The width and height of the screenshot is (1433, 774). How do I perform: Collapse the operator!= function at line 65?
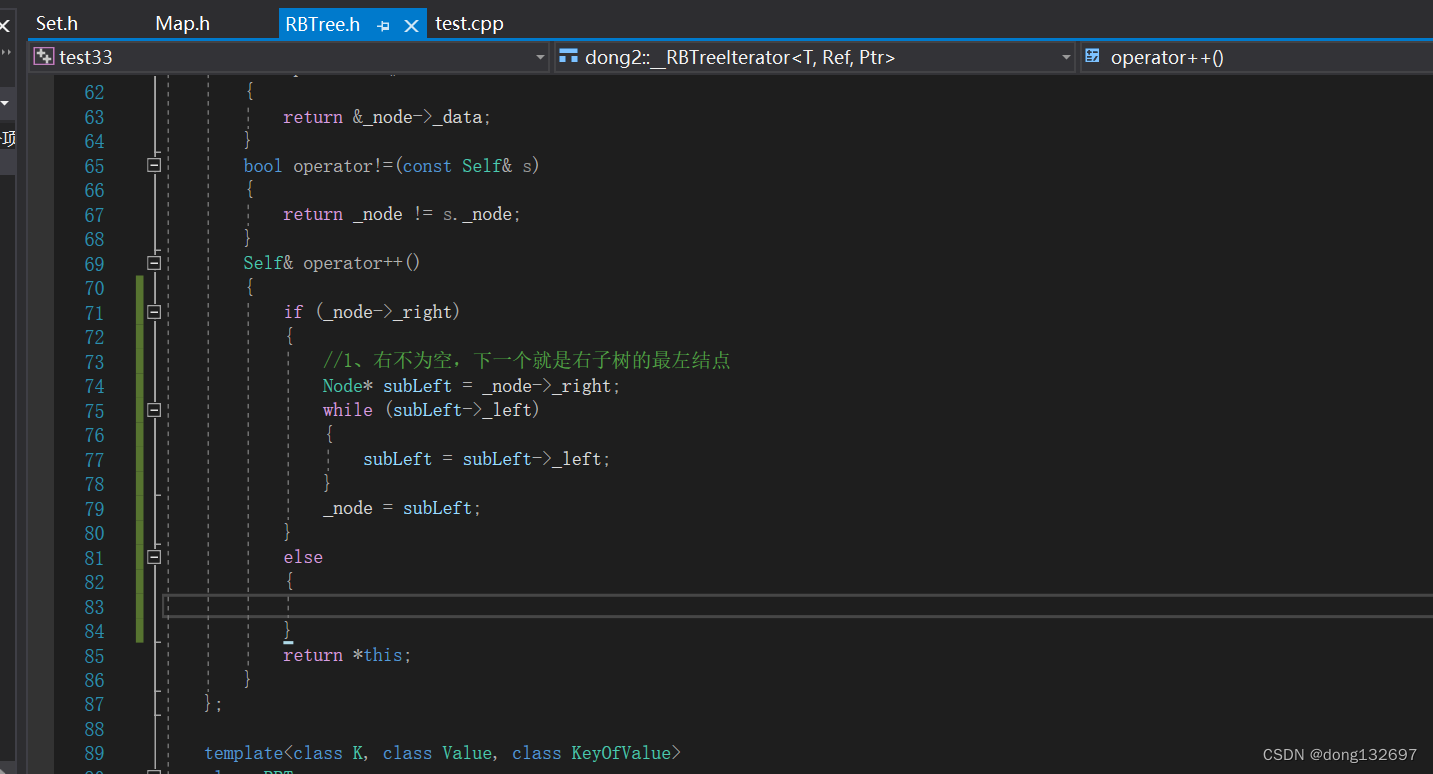(x=154, y=165)
